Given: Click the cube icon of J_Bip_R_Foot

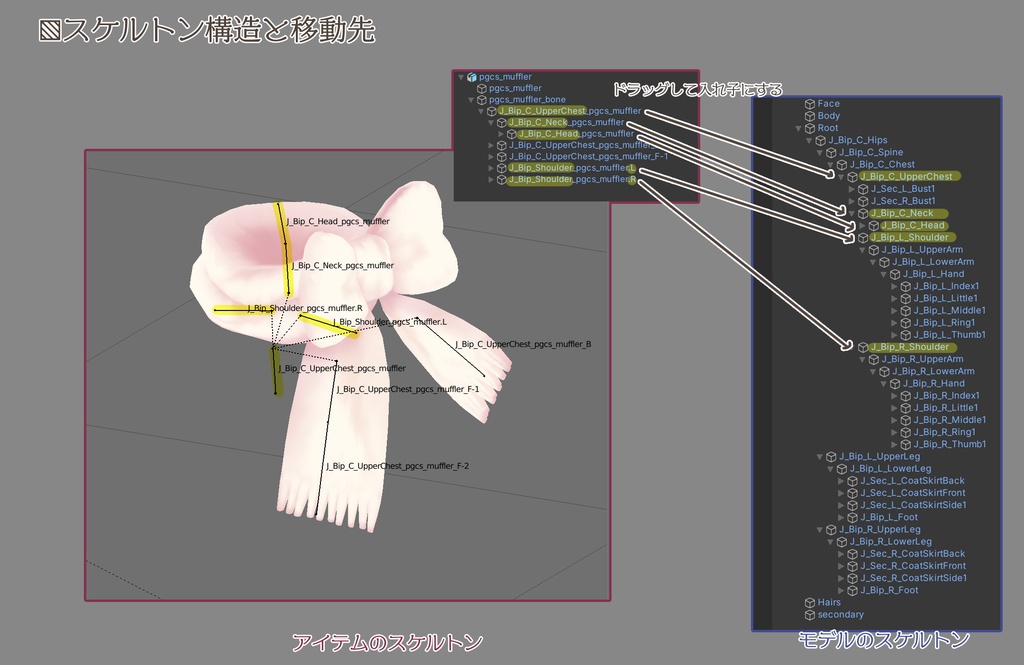Looking at the screenshot, I should tap(853, 591).
